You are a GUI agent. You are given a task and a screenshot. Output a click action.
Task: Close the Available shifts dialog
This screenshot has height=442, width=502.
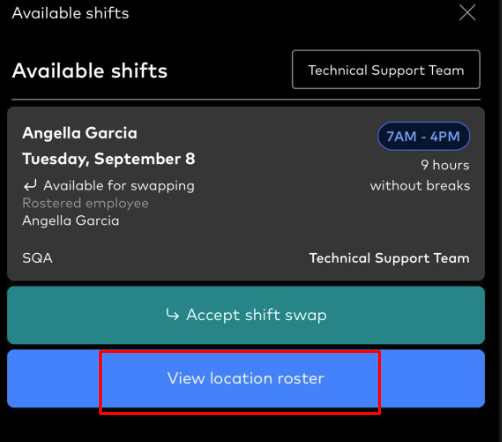tap(467, 13)
